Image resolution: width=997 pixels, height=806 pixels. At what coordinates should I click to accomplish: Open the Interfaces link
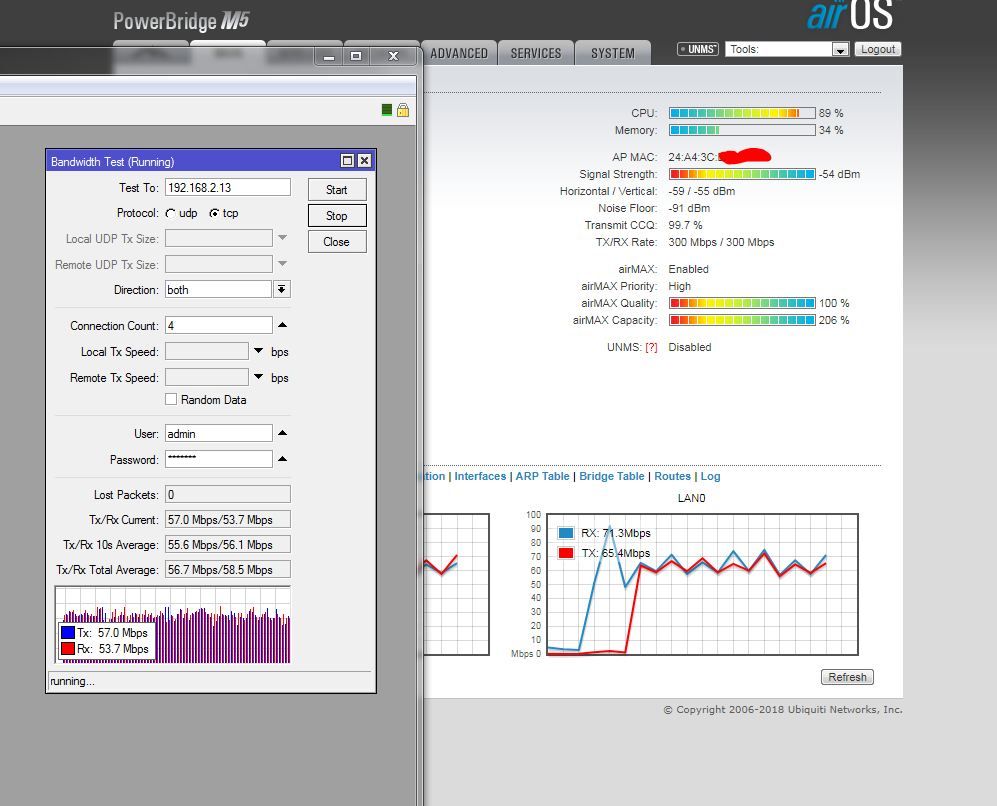point(480,476)
